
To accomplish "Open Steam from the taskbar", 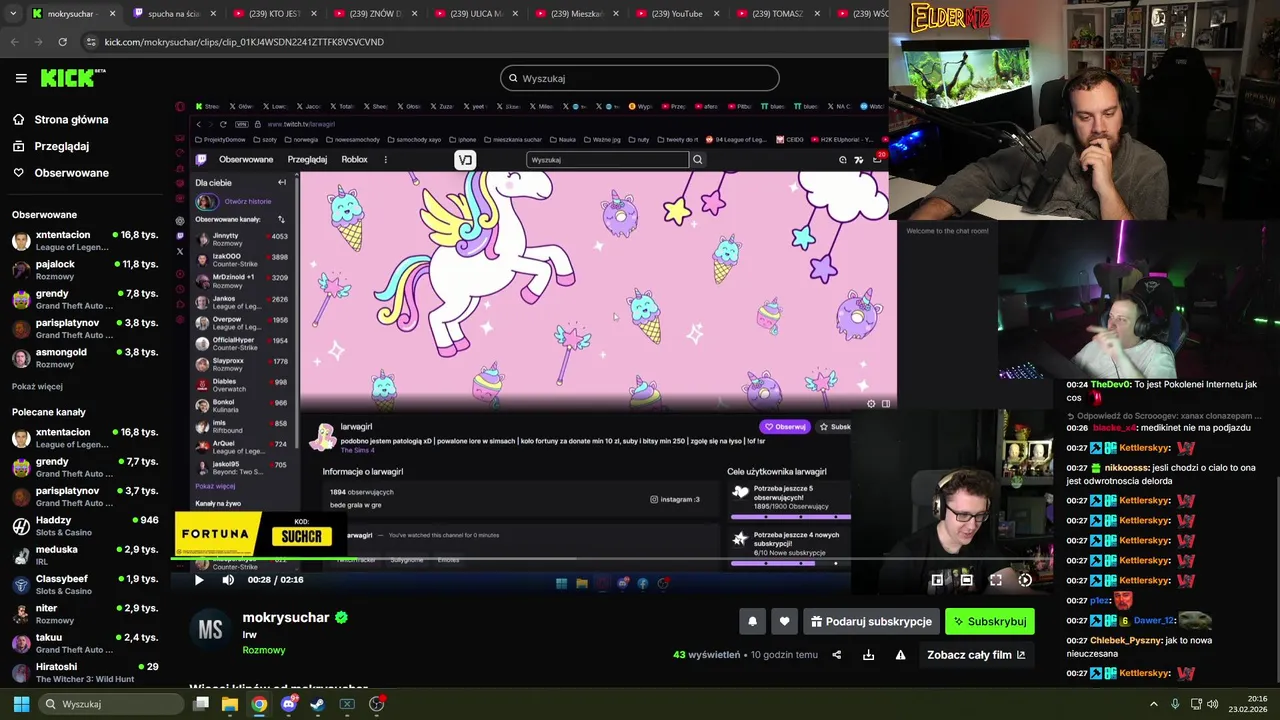I will pyautogui.click(x=318, y=704).
